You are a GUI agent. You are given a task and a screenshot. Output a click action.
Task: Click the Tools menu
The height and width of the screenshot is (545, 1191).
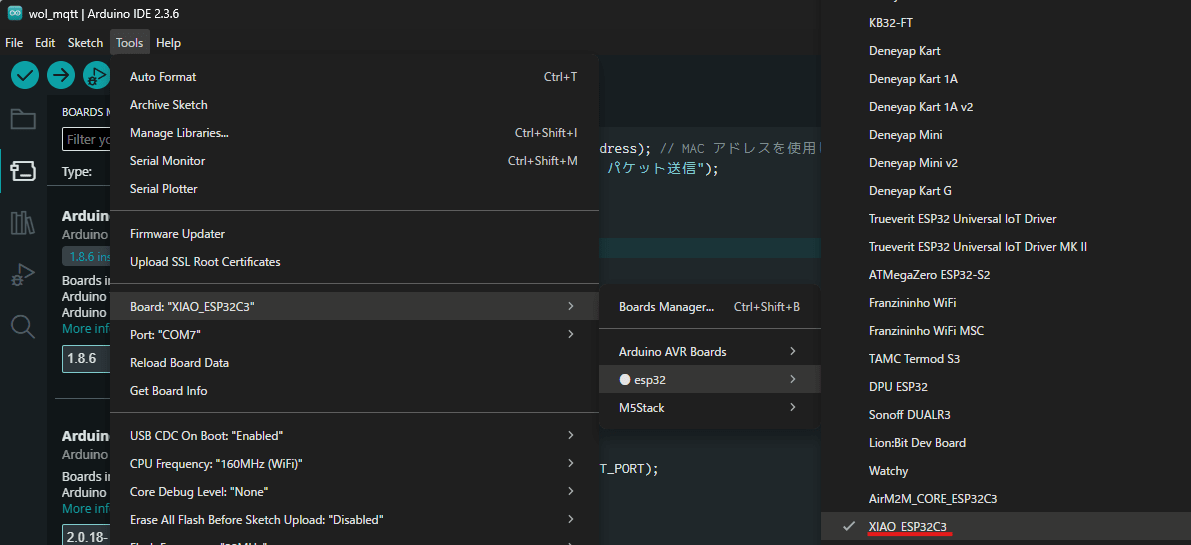click(x=129, y=43)
